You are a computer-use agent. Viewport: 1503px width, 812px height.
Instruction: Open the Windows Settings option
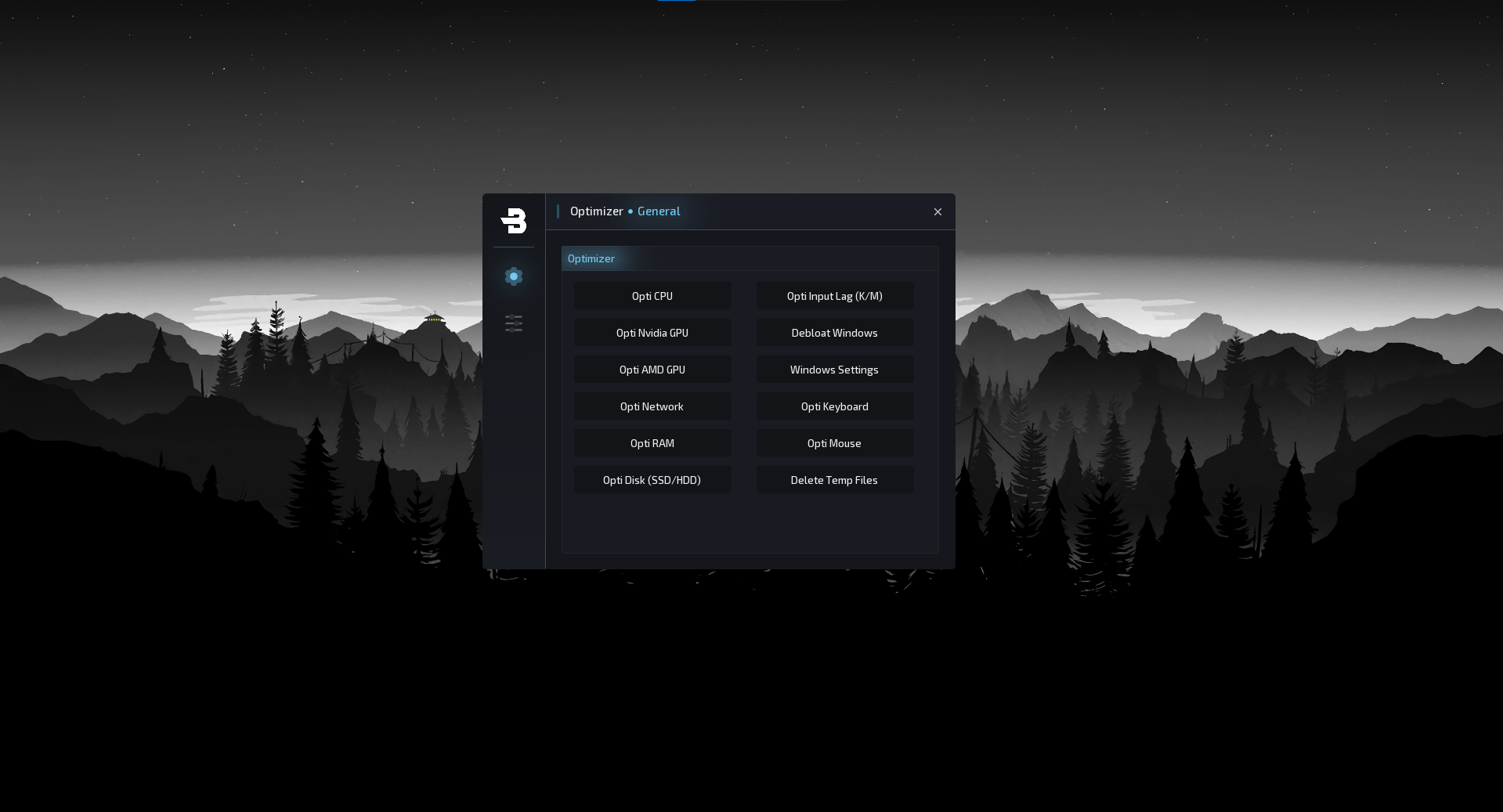(834, 370)
